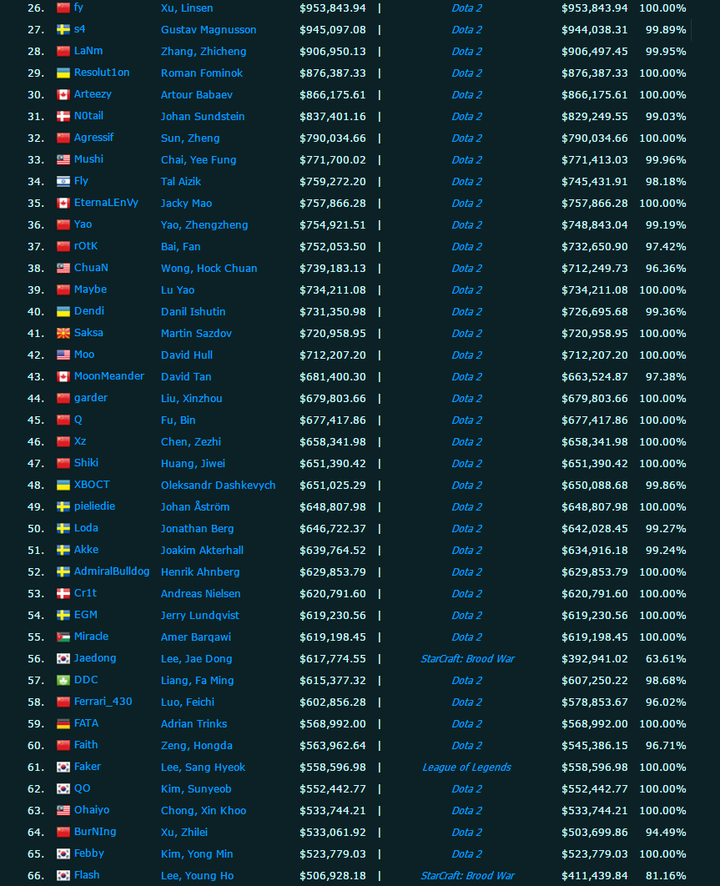Image resolution: width=720 pixels, height=886 pixels.
Task: Open the Ferrari_430 player ID link
Action: [x=103, y=701]
